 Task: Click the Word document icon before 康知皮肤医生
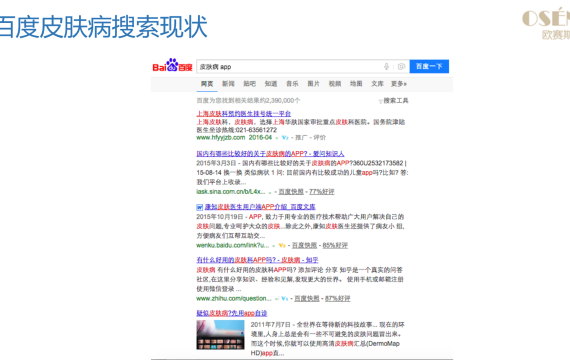[200, 207]
